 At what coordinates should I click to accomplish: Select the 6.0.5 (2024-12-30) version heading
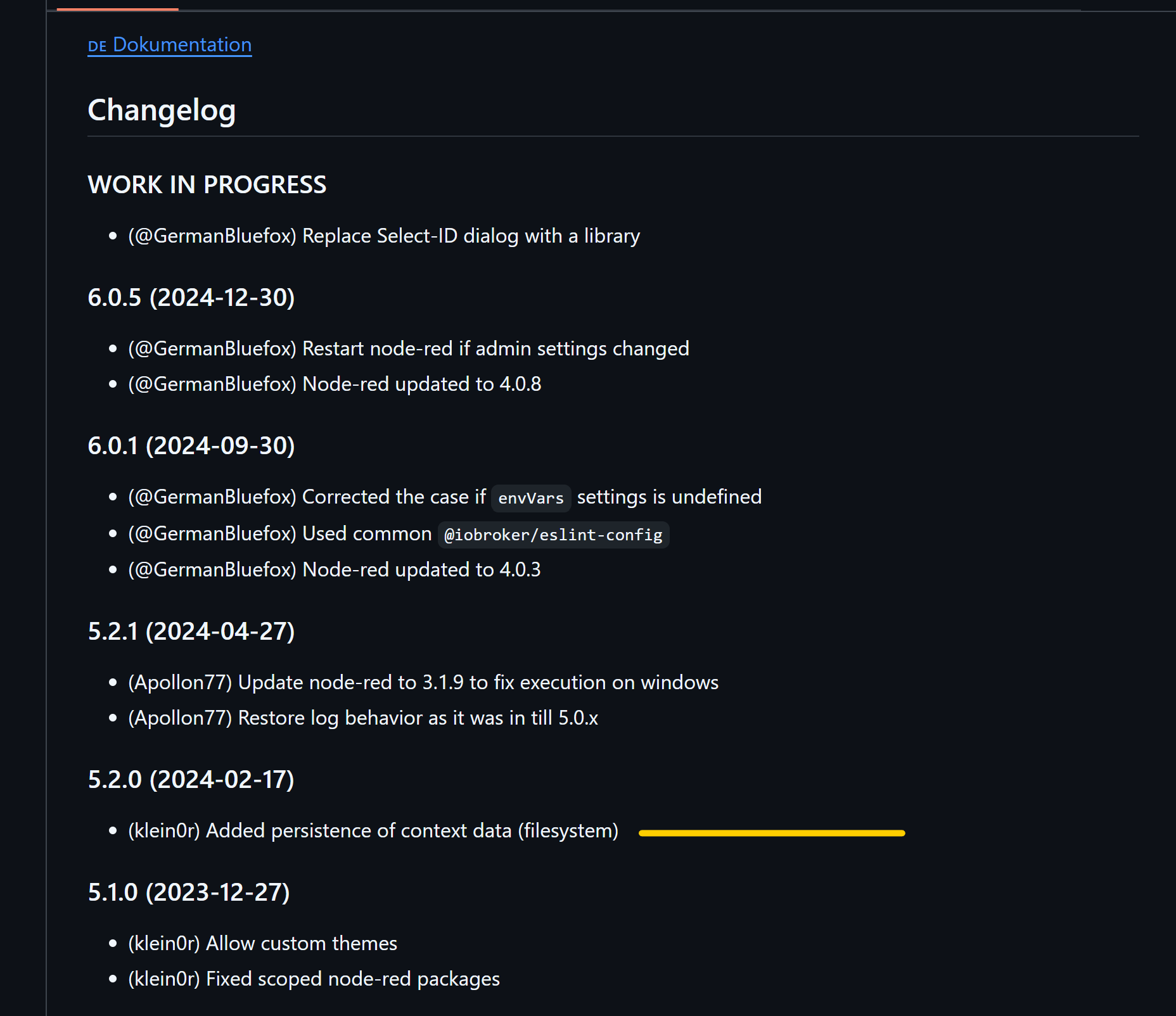point(191,298)
